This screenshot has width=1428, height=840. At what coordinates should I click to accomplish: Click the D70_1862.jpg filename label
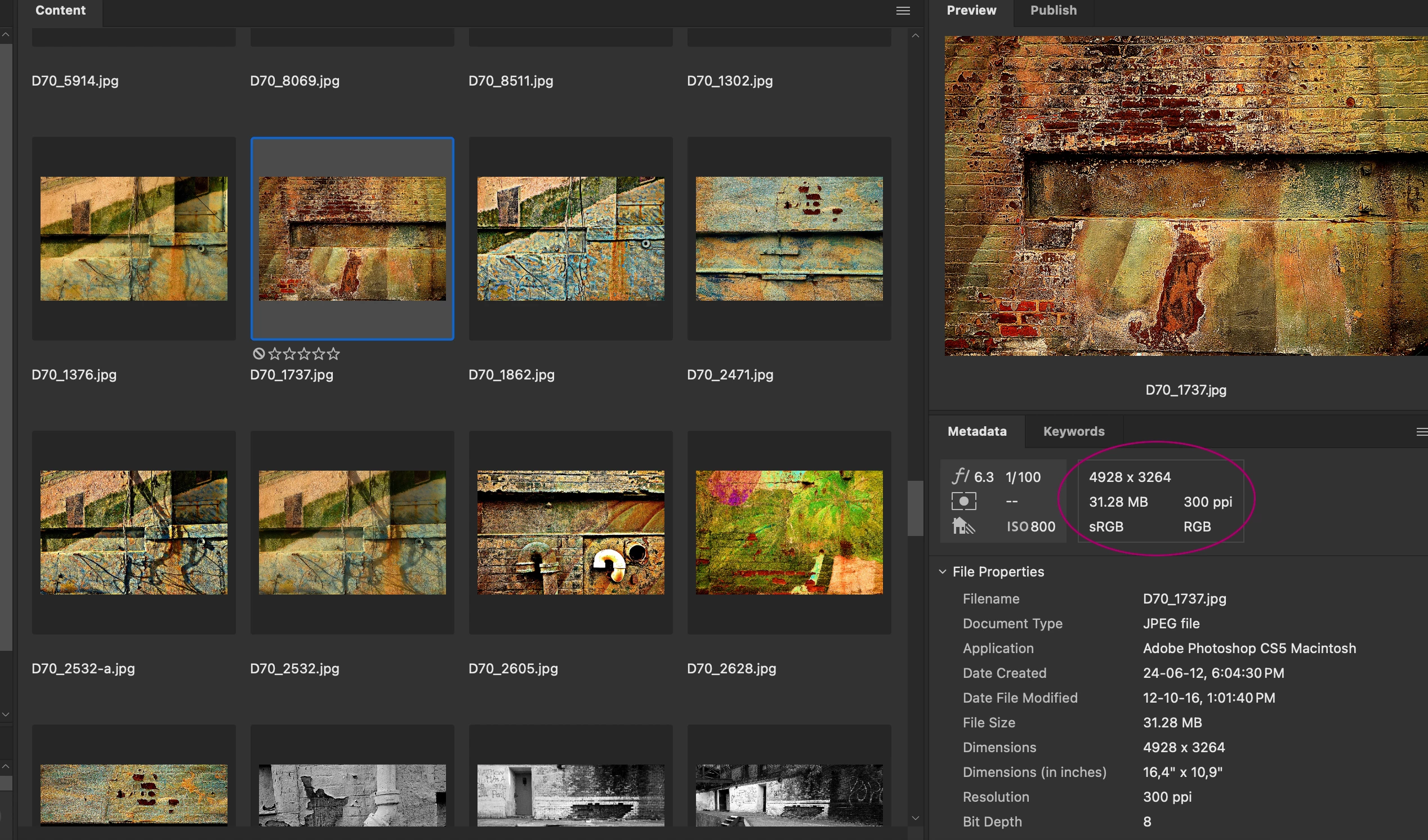(x=511, y=375)
